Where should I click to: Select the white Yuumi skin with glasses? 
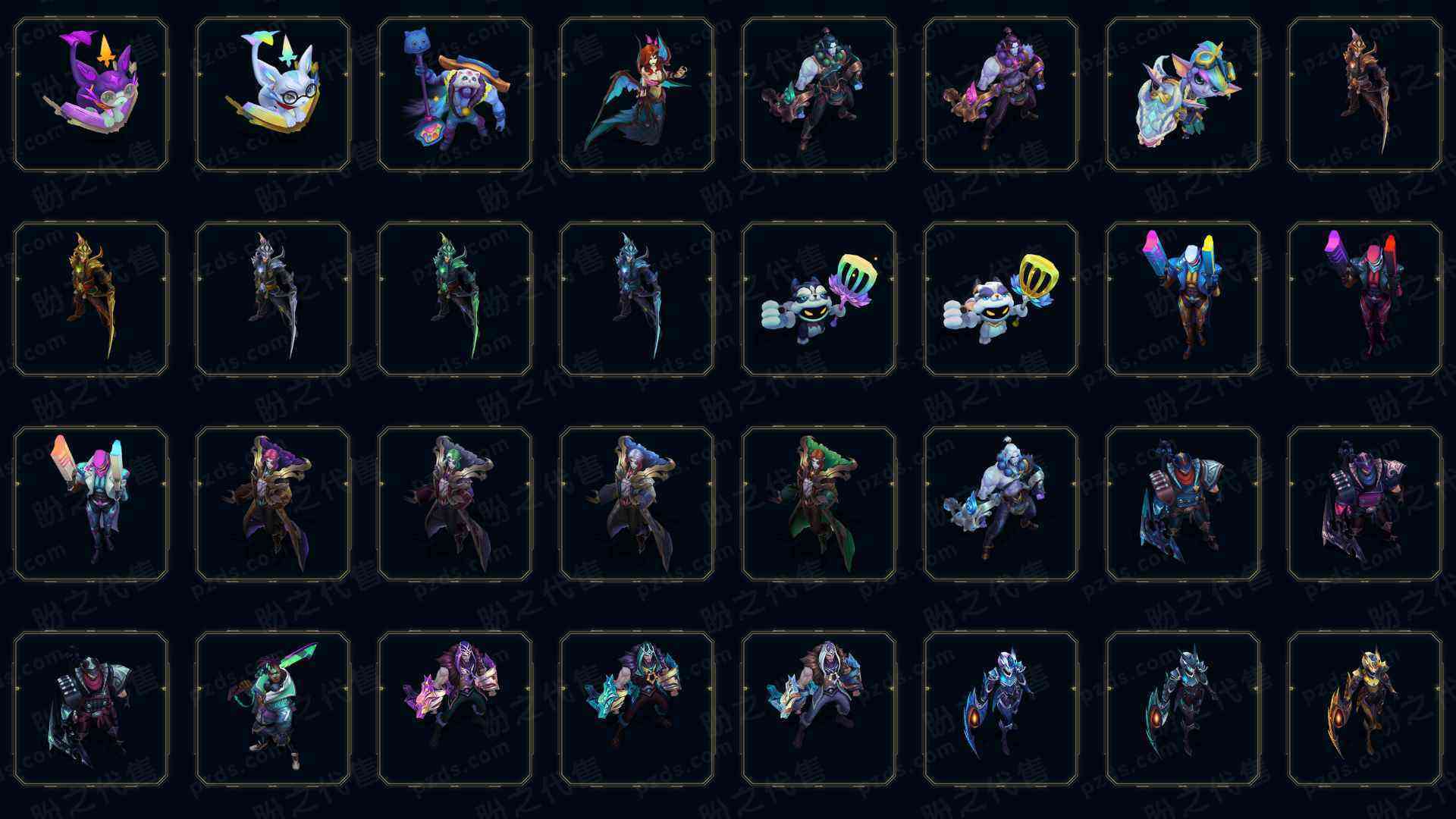click(273, 94)
